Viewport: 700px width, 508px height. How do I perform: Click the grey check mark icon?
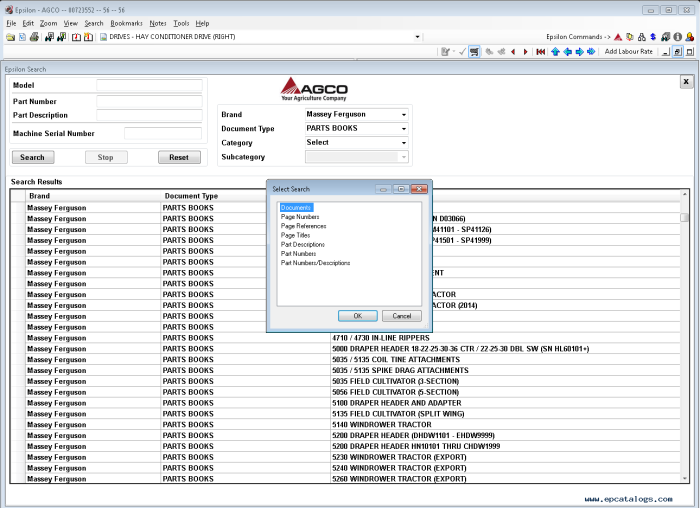(462, 52)
